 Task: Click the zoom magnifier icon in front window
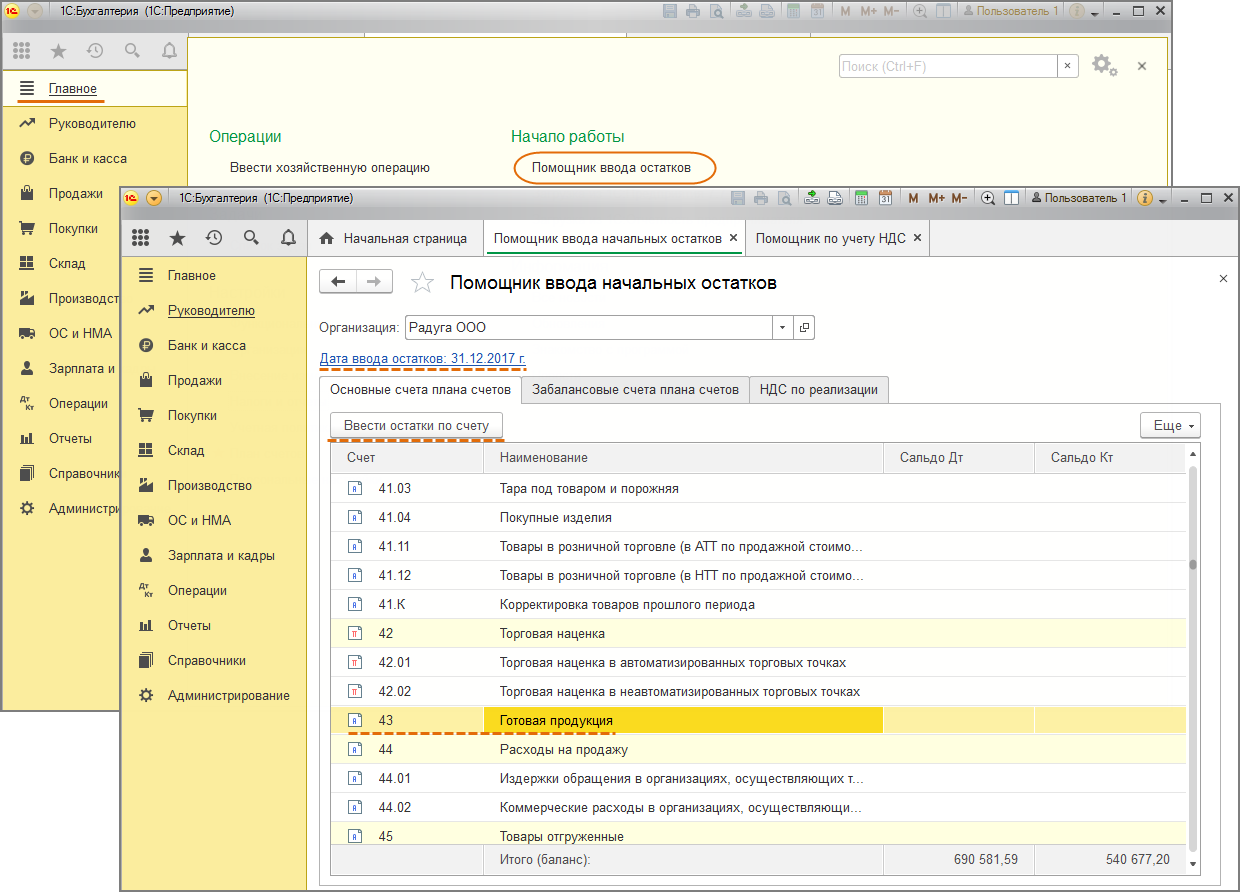point(988,198)
